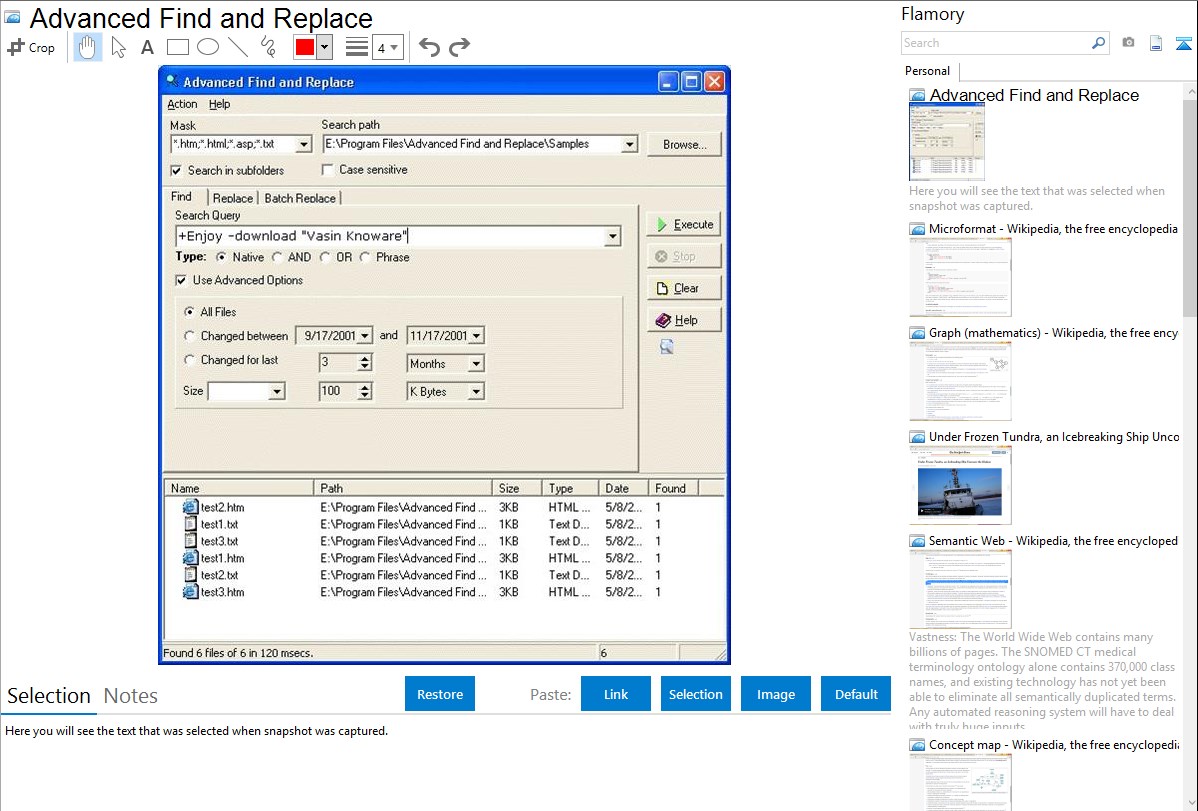
Task: Click the small preview icon below Help button
Action: [667, 347]
